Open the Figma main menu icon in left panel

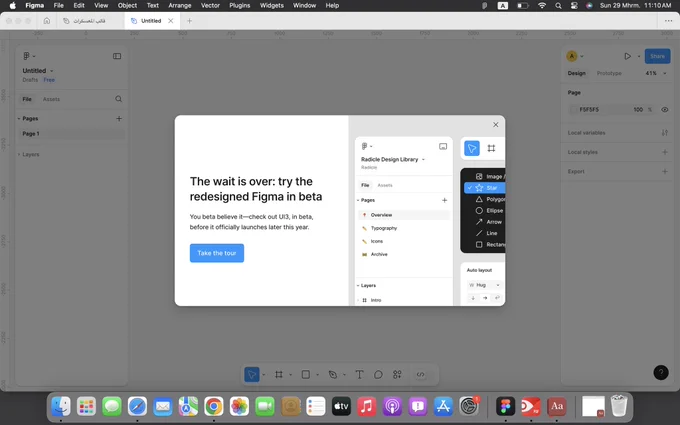click(26, 56)
